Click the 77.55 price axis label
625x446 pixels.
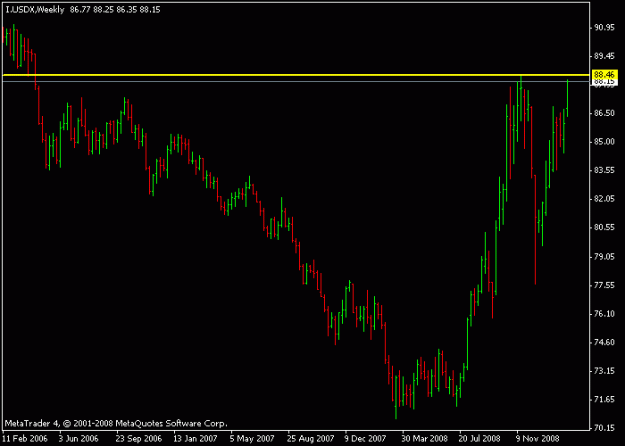point(605,285)
